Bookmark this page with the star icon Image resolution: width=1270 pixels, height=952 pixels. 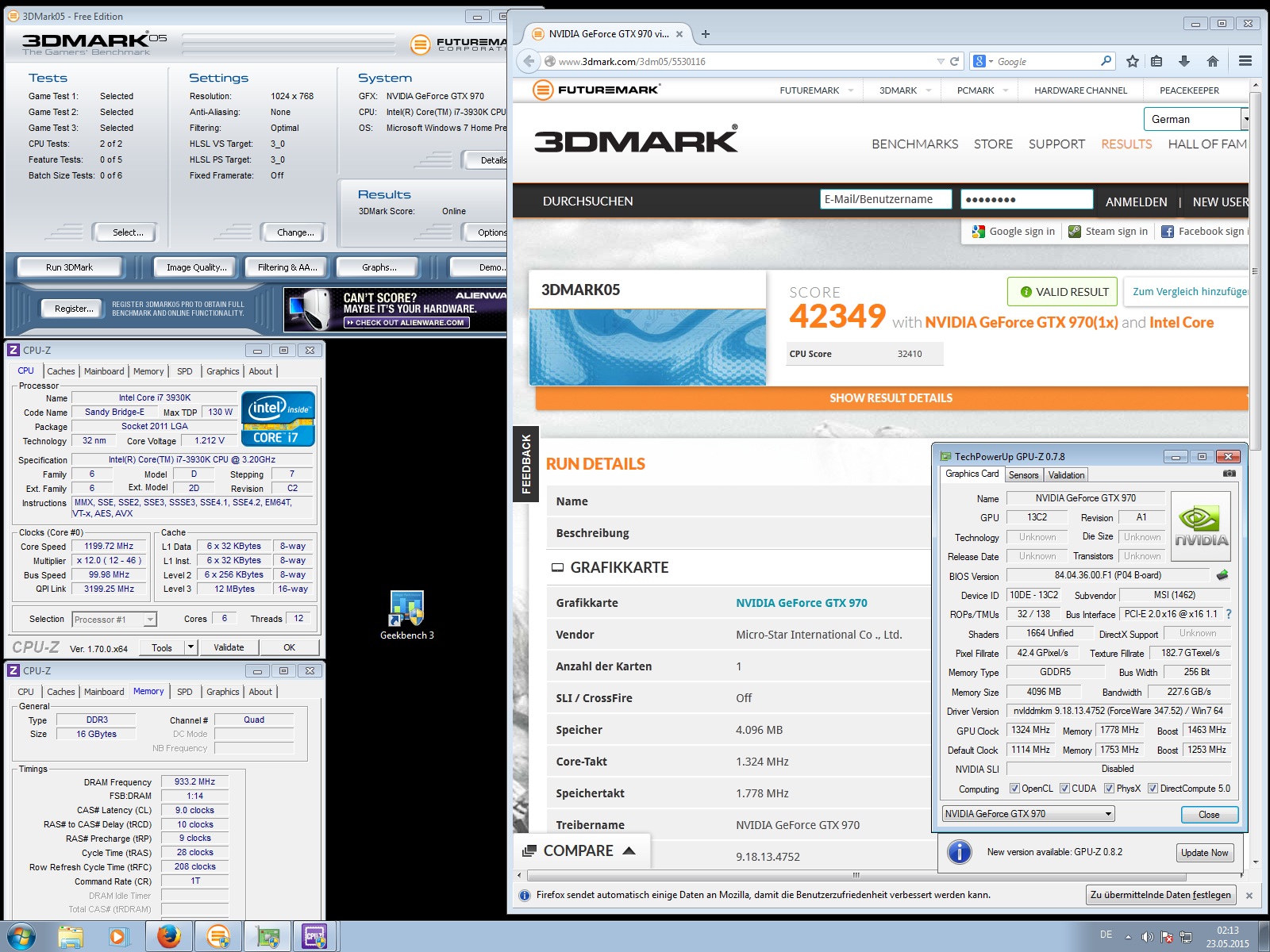1133,61
